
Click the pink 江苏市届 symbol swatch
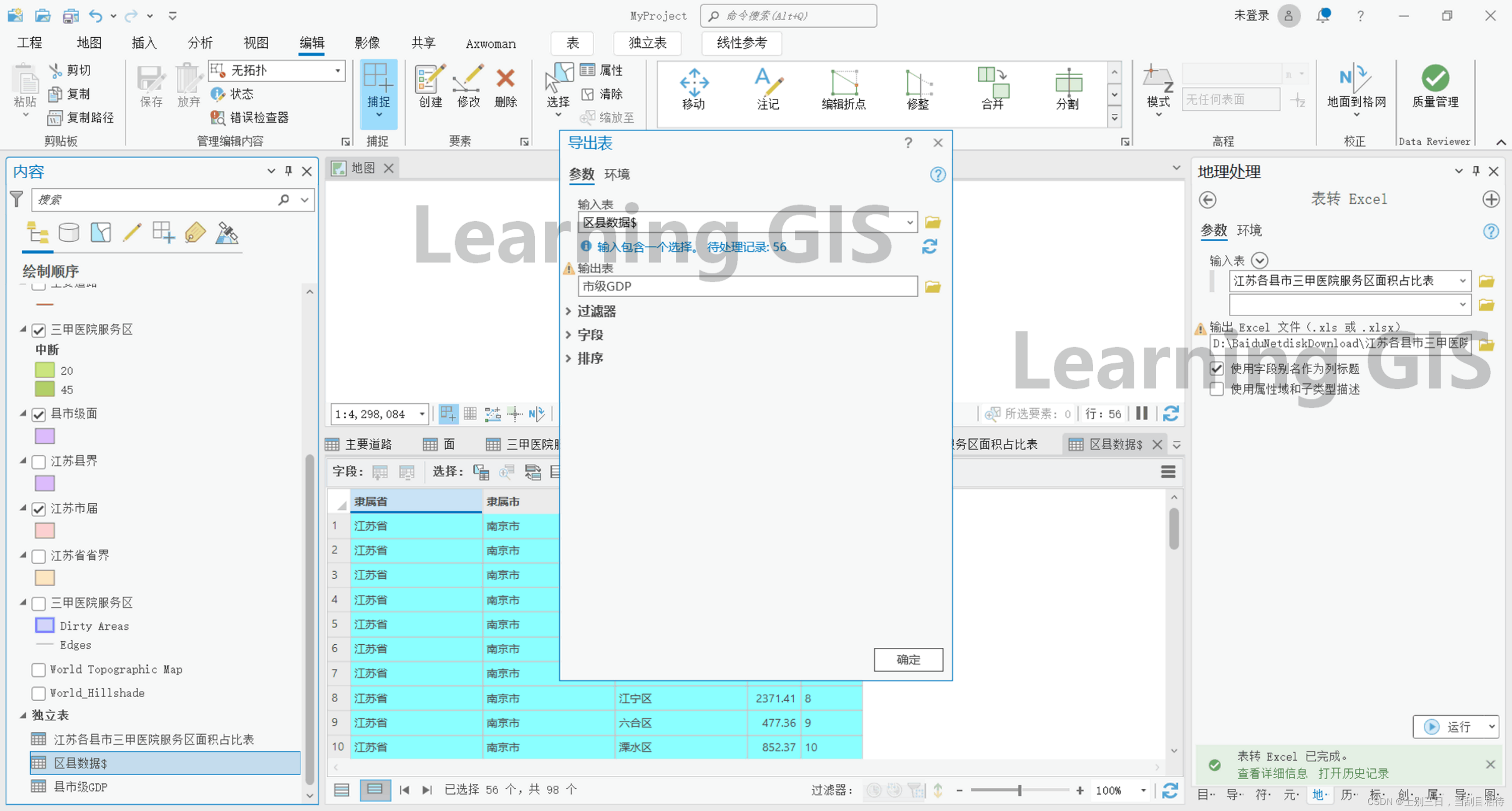(x=45, y=530)
